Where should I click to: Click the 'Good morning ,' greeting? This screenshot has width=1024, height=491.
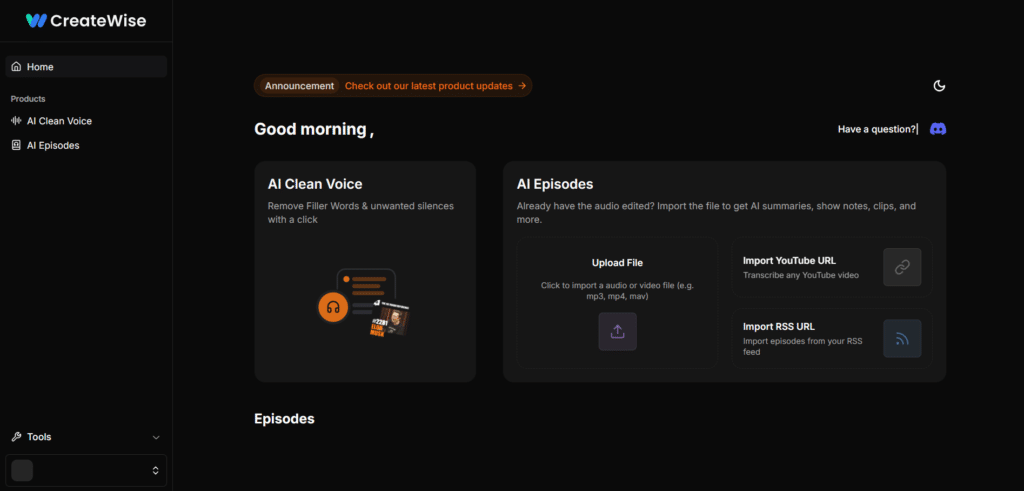click(314, 129)
